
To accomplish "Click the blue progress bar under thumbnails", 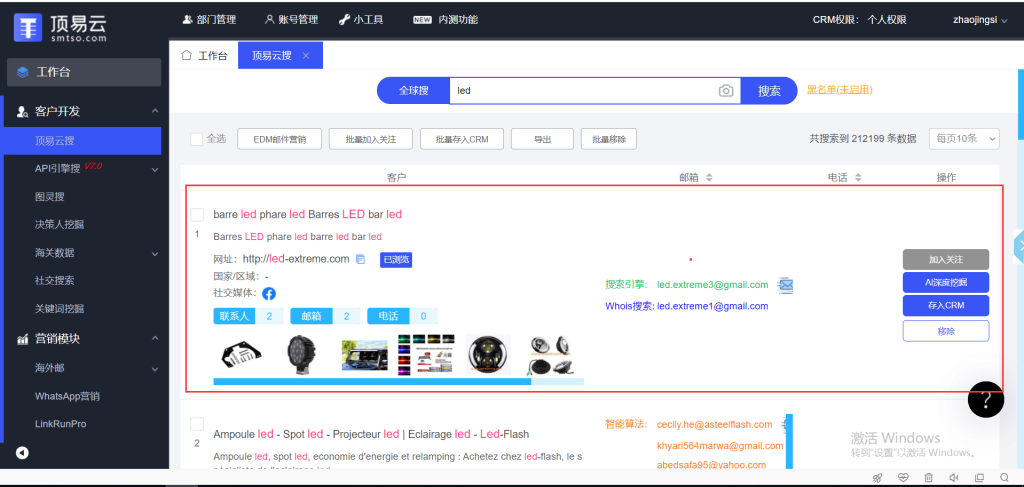I will 372,381.
